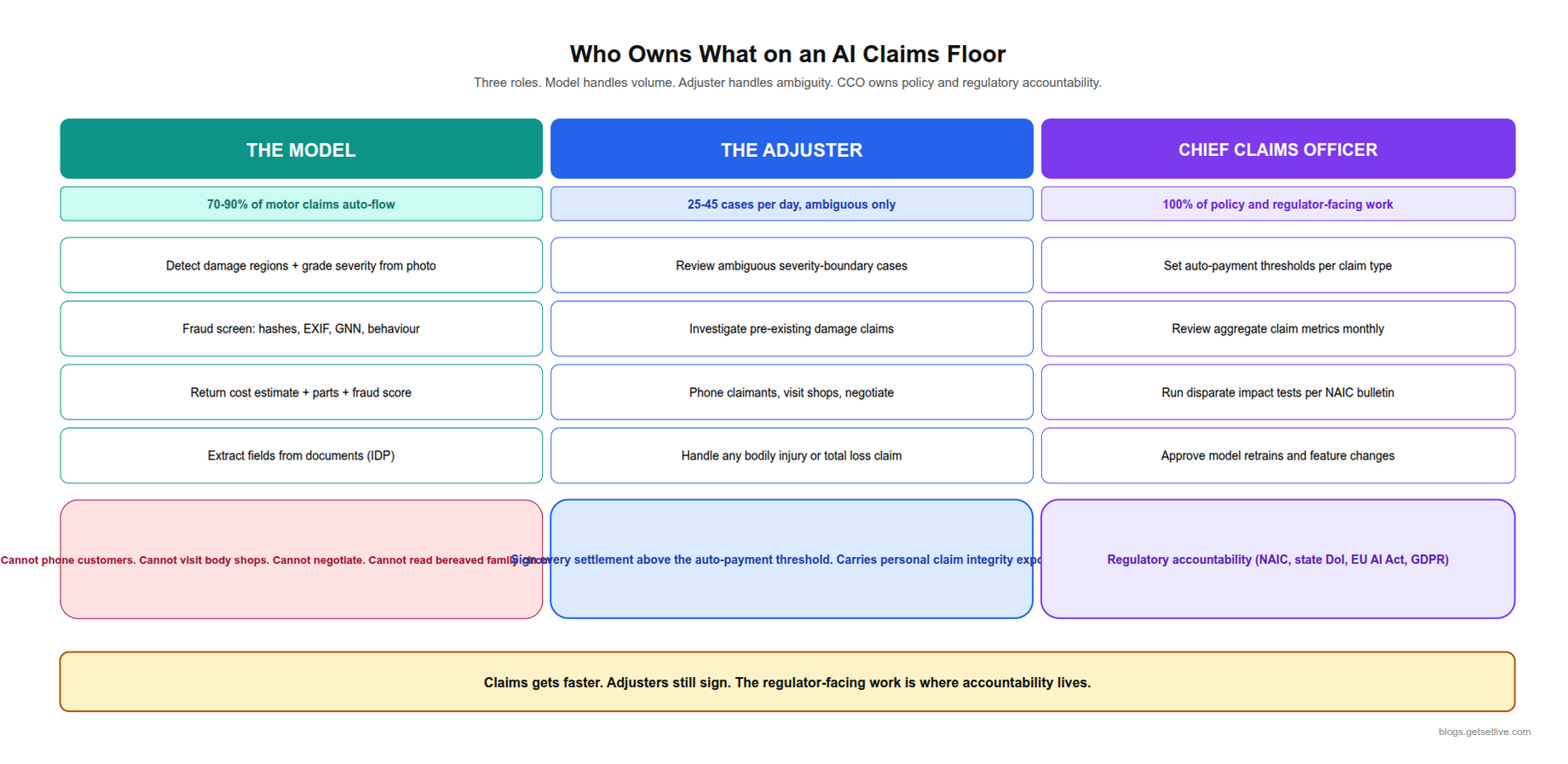Select "Set auto-payment thresholds per claim type" card
The image size is (1568, 764).
pos(1277,265)
